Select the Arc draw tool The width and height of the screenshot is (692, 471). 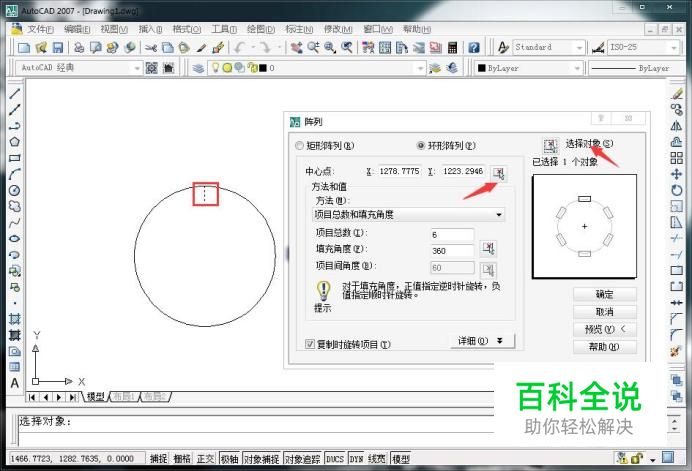pyautogui.click(x=15, y=174)
